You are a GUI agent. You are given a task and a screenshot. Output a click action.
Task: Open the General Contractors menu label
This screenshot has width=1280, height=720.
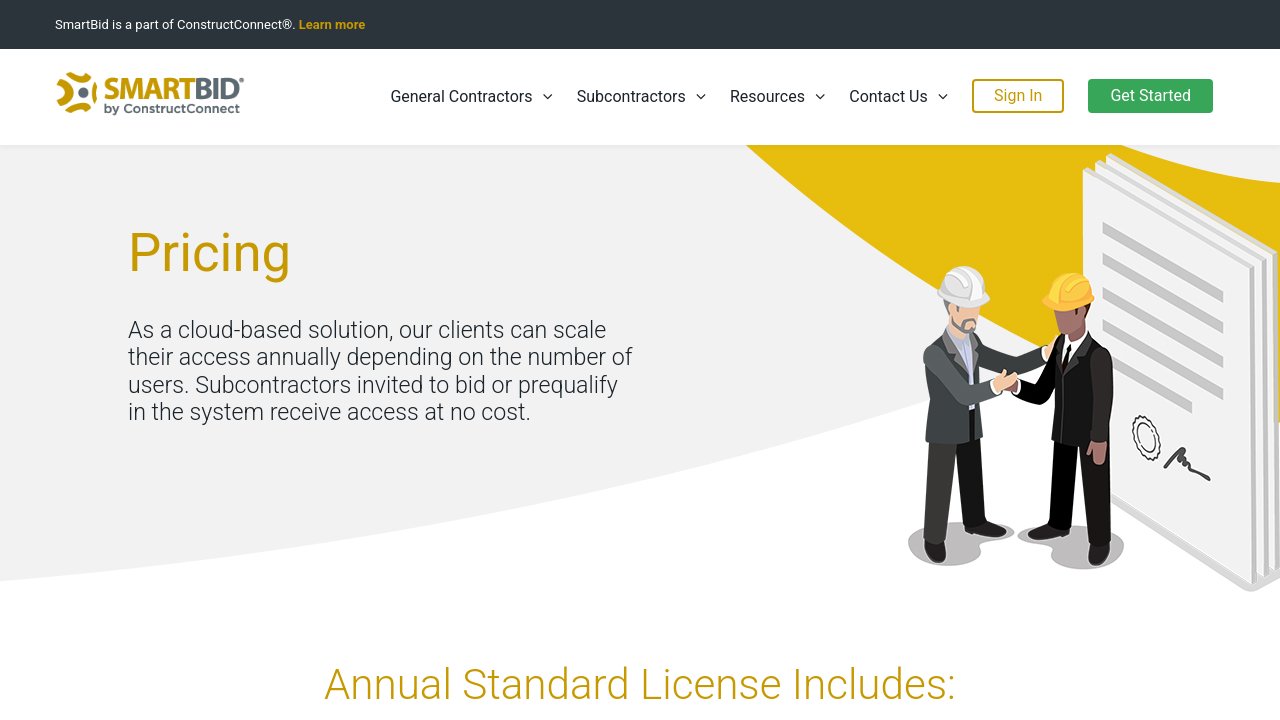(461, 97)
